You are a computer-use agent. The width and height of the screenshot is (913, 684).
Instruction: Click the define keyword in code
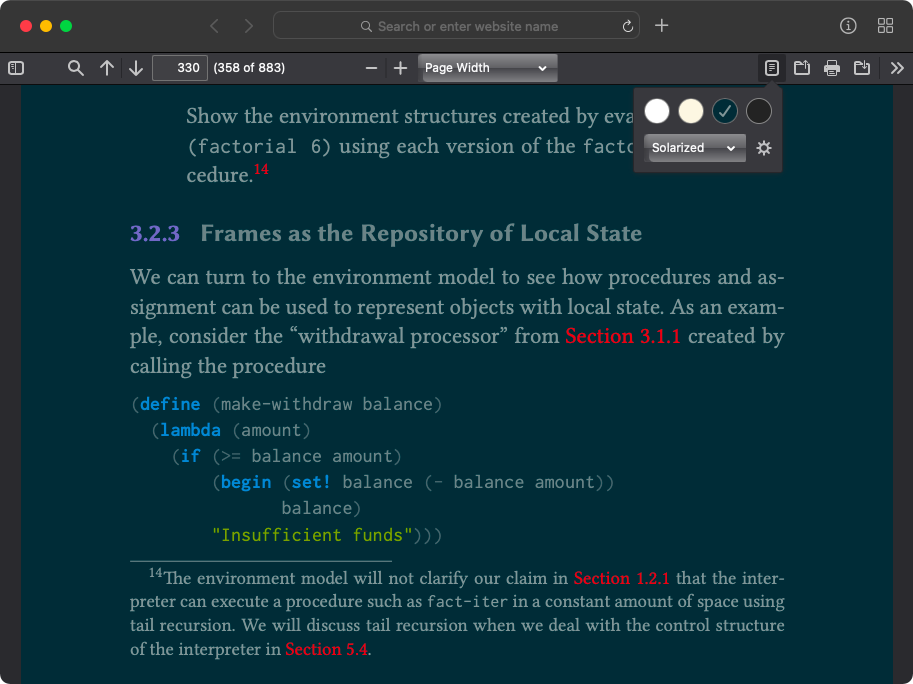(x=170, y=404)
